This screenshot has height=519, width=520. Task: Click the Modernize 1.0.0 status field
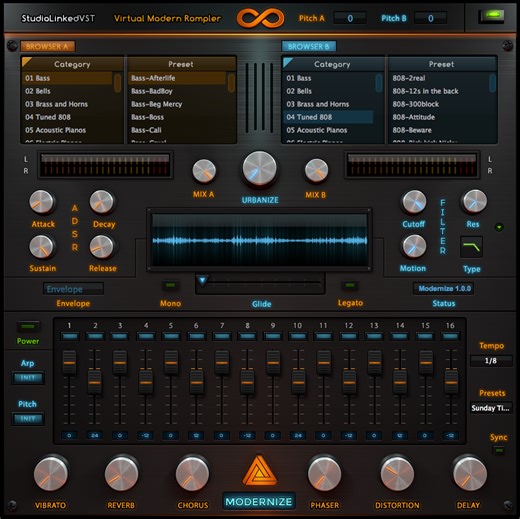444,289
